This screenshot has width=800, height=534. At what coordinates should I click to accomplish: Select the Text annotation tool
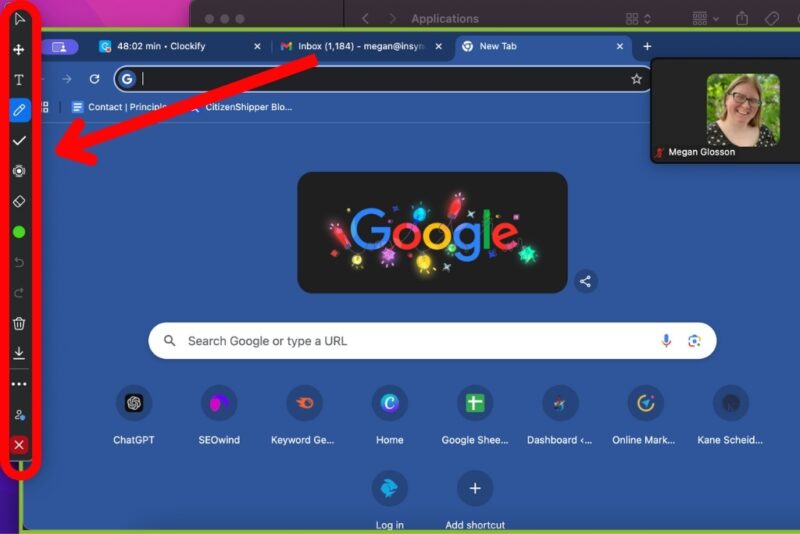click(x=19, y=80)
